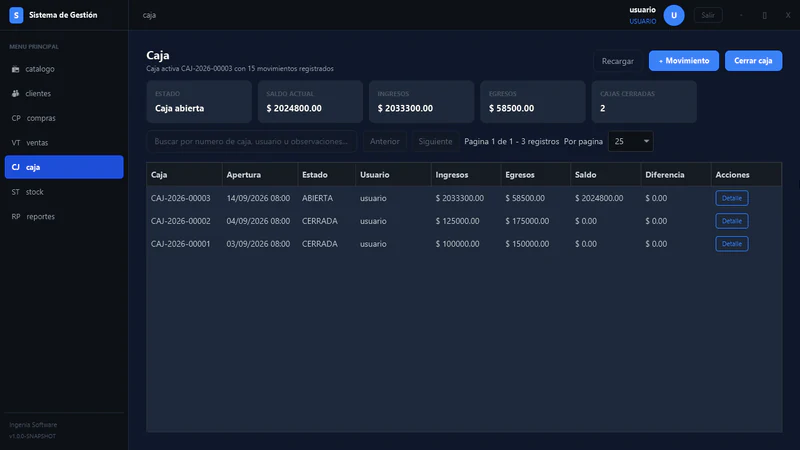Open Detalle for CAJ-2026-00003
Screen dimensions: 800x450
[732, 198]
